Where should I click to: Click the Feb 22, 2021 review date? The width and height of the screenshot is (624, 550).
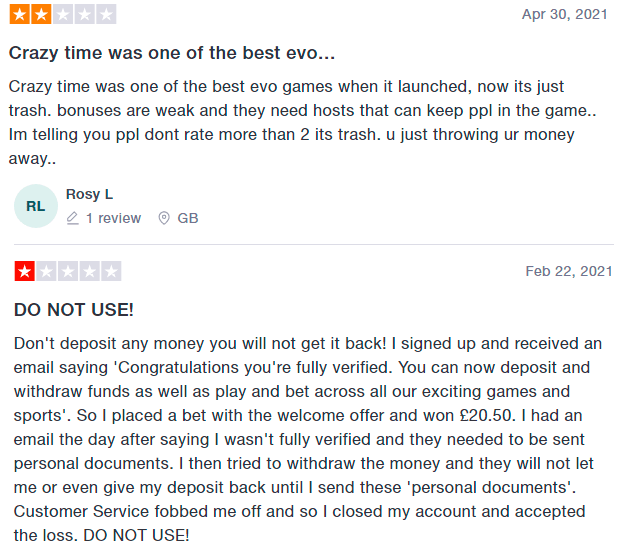click(568, 271)
